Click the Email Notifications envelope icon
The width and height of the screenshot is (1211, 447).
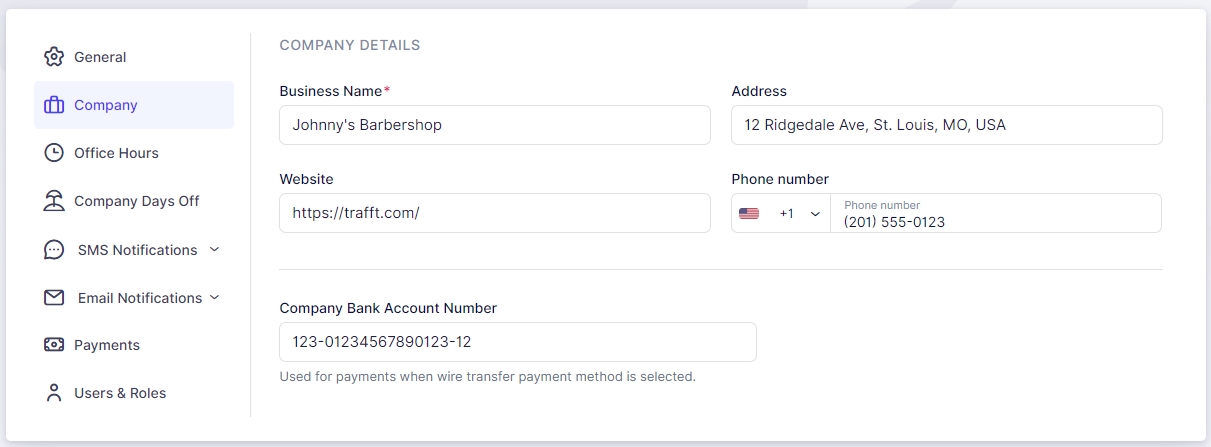(x=54, y=298)
